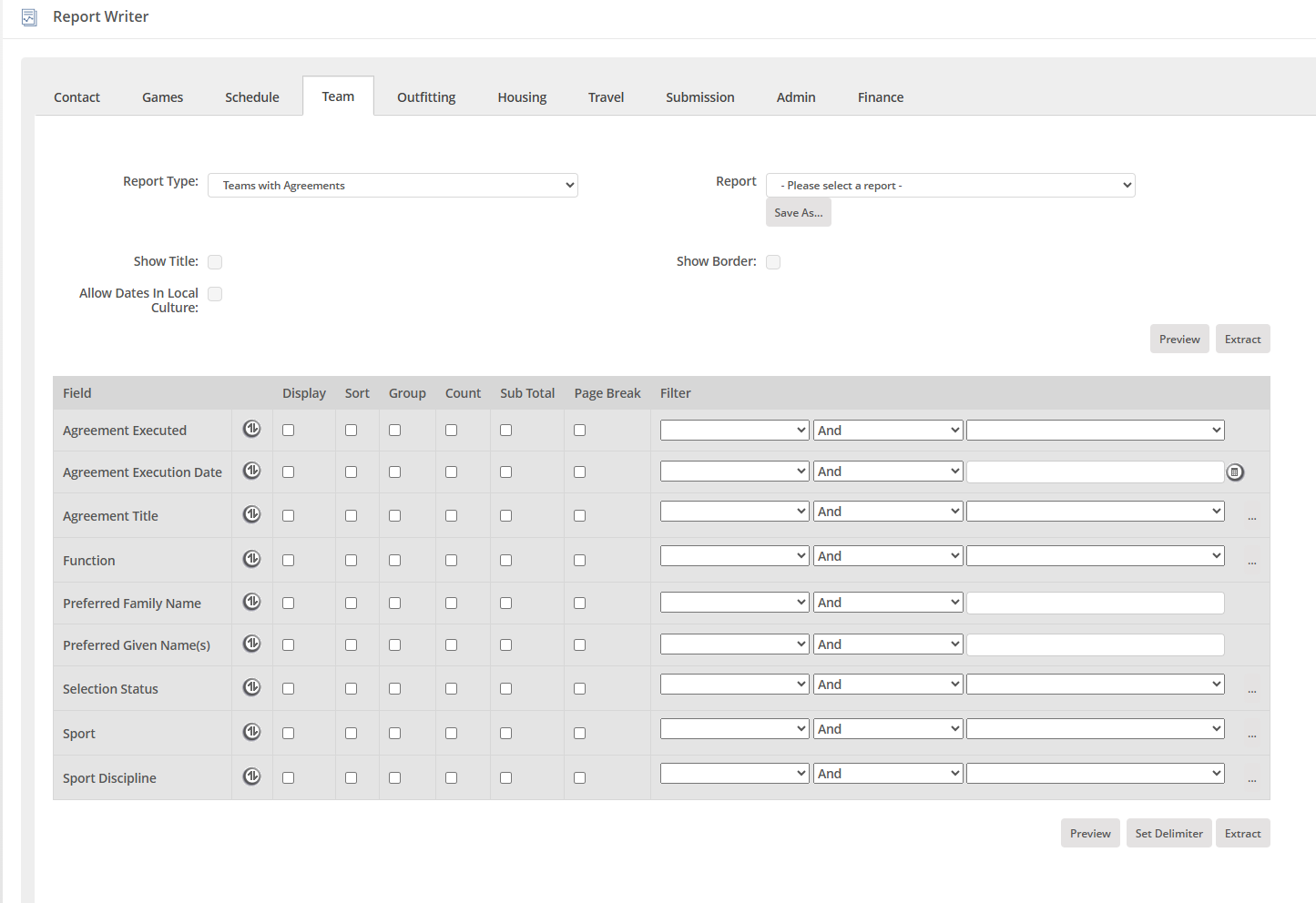
Task: Click the Save As... button
Action: click(x=798, y=213)
